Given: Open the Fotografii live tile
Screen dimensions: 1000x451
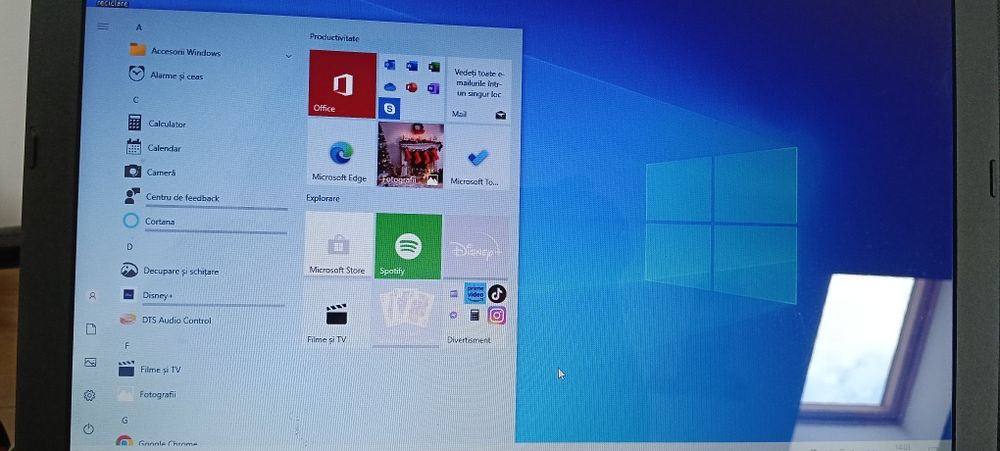Looking at the screenshot, I should pos(410,155).
